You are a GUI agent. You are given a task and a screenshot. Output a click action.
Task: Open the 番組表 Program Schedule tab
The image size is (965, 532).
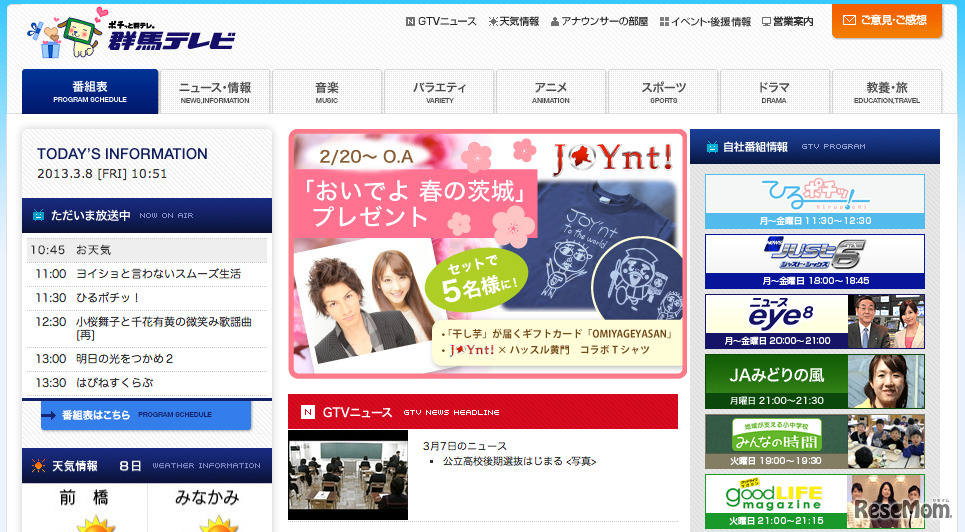[90, 91]
